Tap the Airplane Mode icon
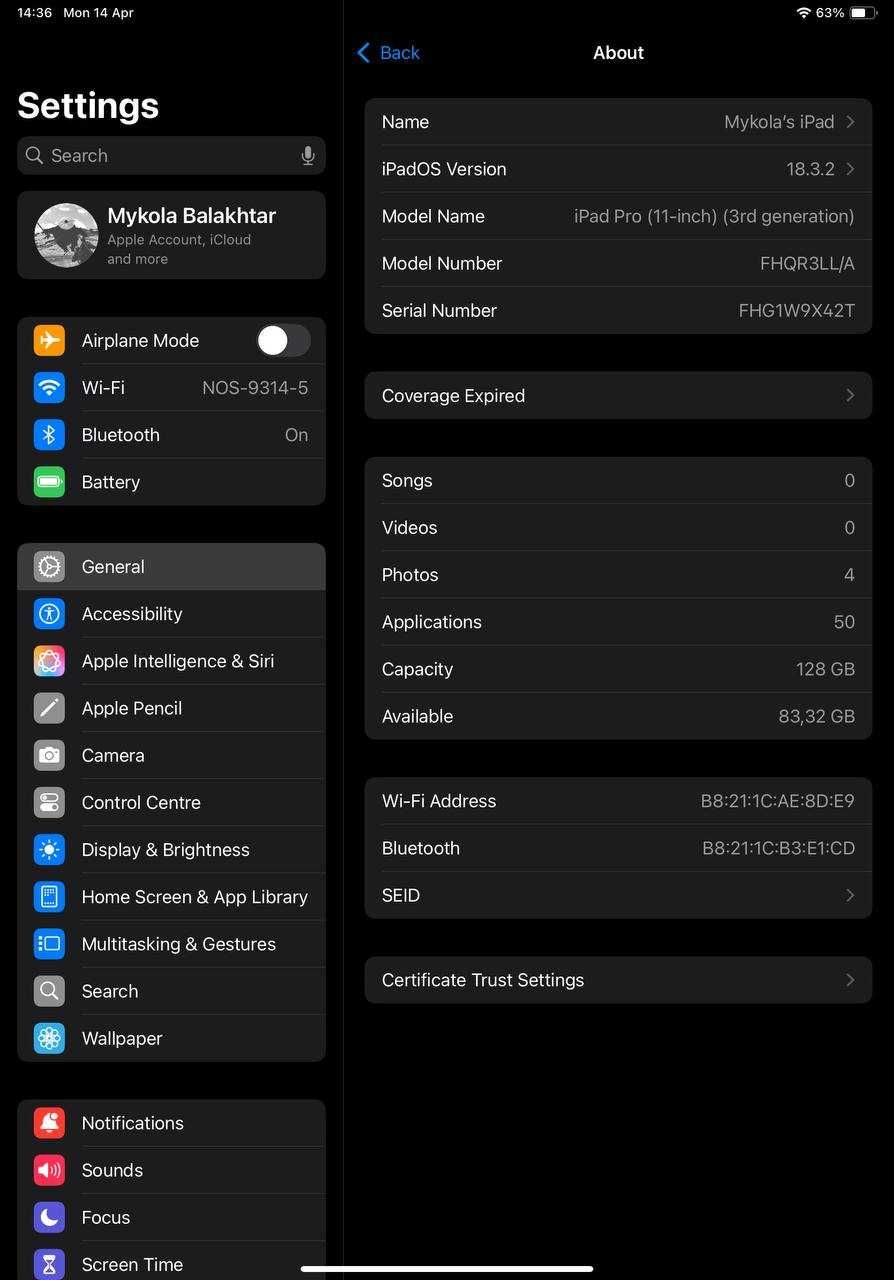Viewport: 894px width, 1280px height. (49, 340)
